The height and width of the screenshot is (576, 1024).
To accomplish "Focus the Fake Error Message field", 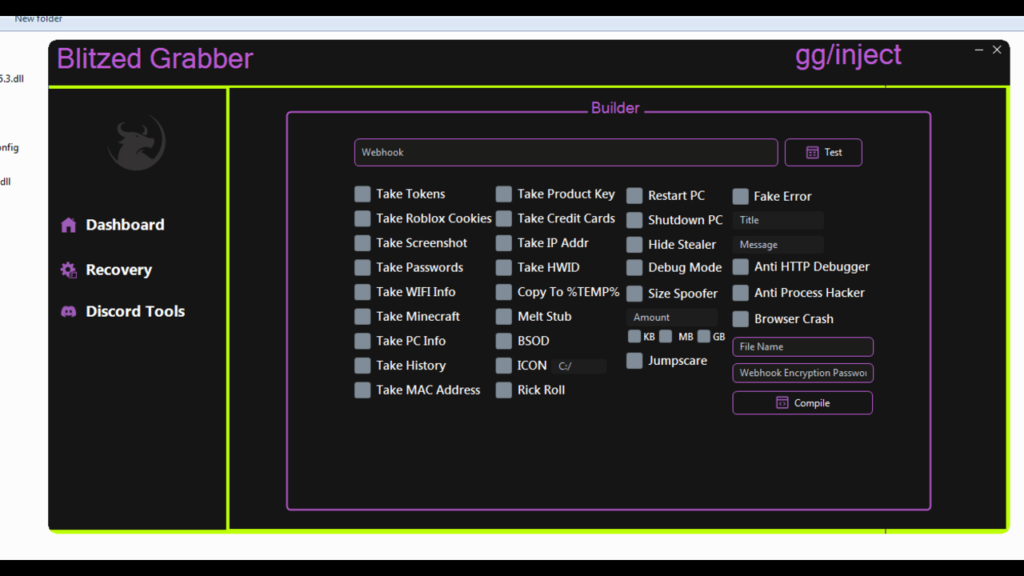I will click(x=778, y=244).
